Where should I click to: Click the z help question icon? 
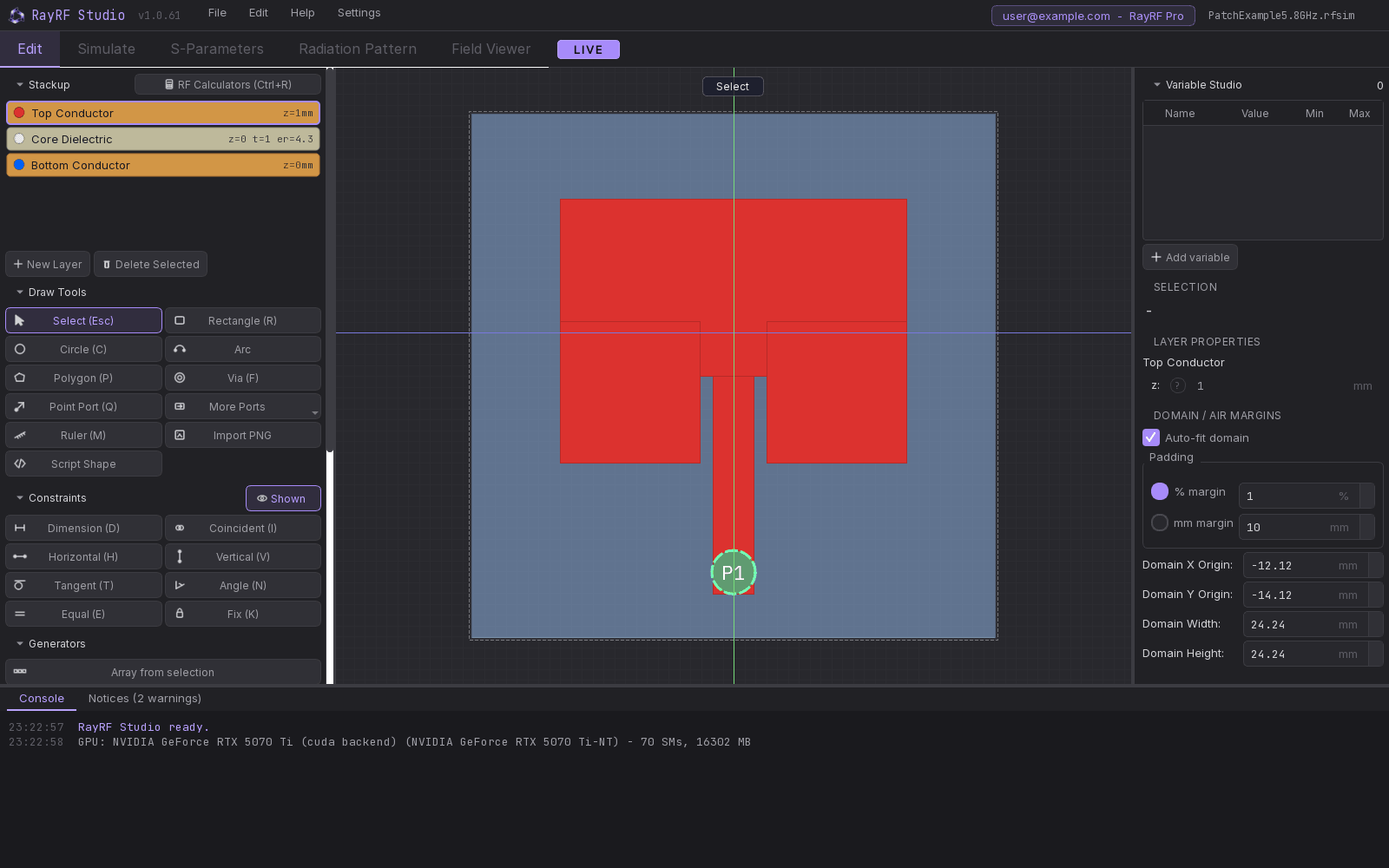[1178, 385]
